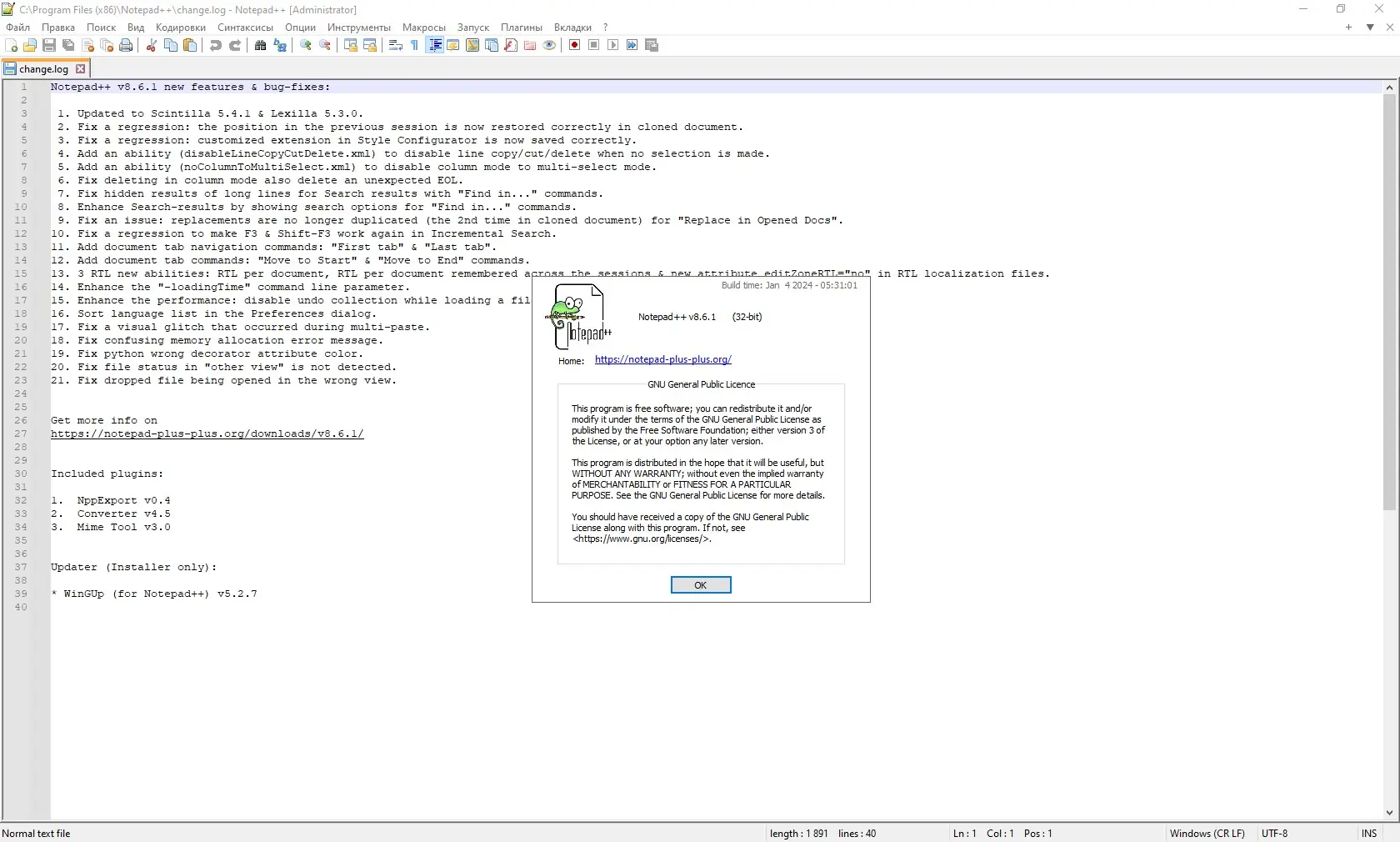
Task: Open Folder as Workspace icon
Action: (530, 46)
